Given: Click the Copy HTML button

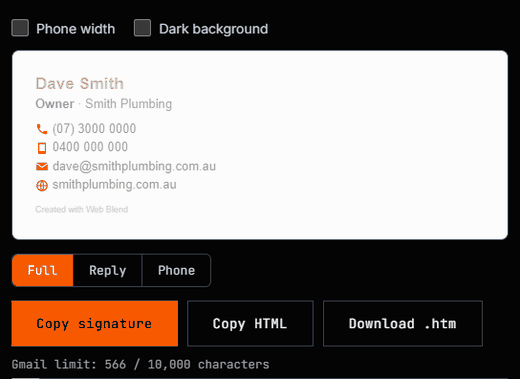Looking at the screenshot, I should (250, 324).
